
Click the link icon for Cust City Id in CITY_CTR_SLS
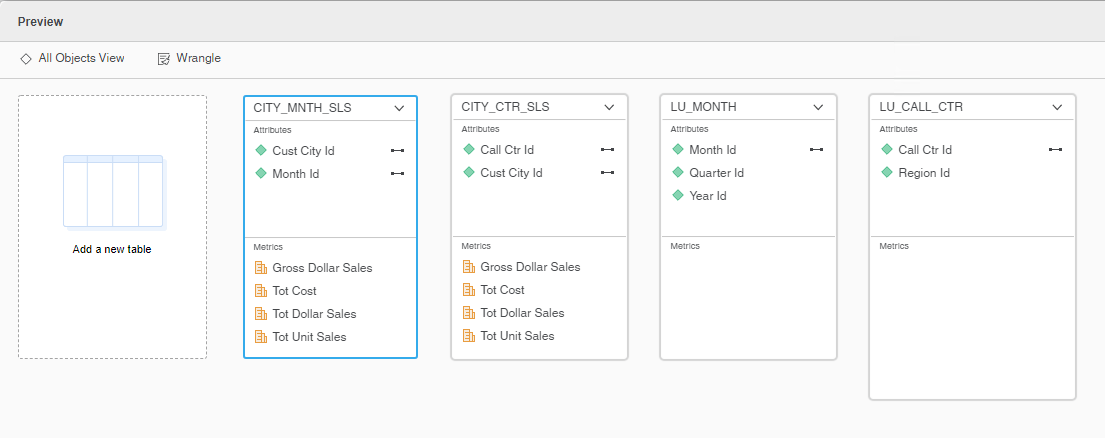[607, 173]
